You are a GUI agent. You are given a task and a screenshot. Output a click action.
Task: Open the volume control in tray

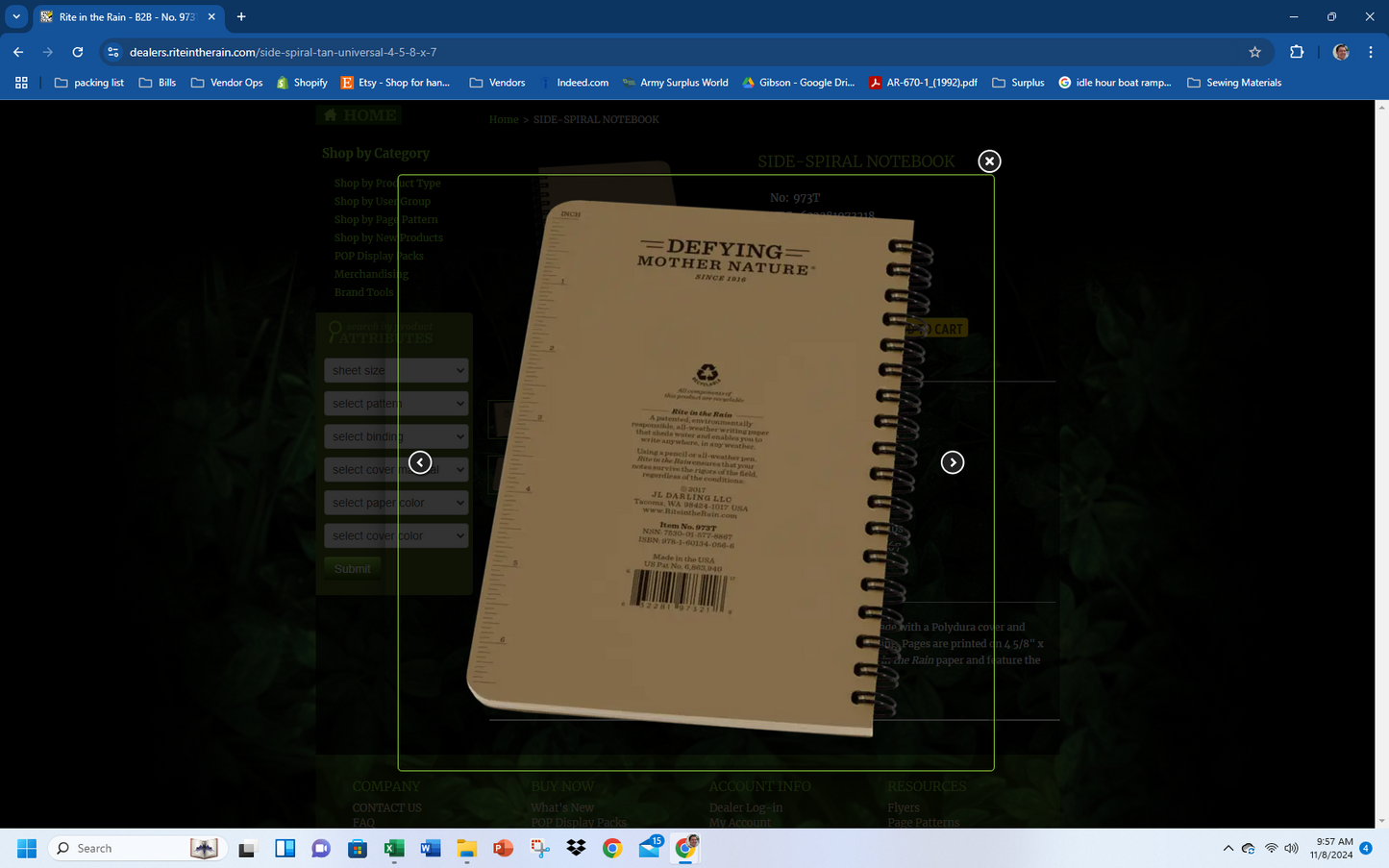pos(1291,848)
